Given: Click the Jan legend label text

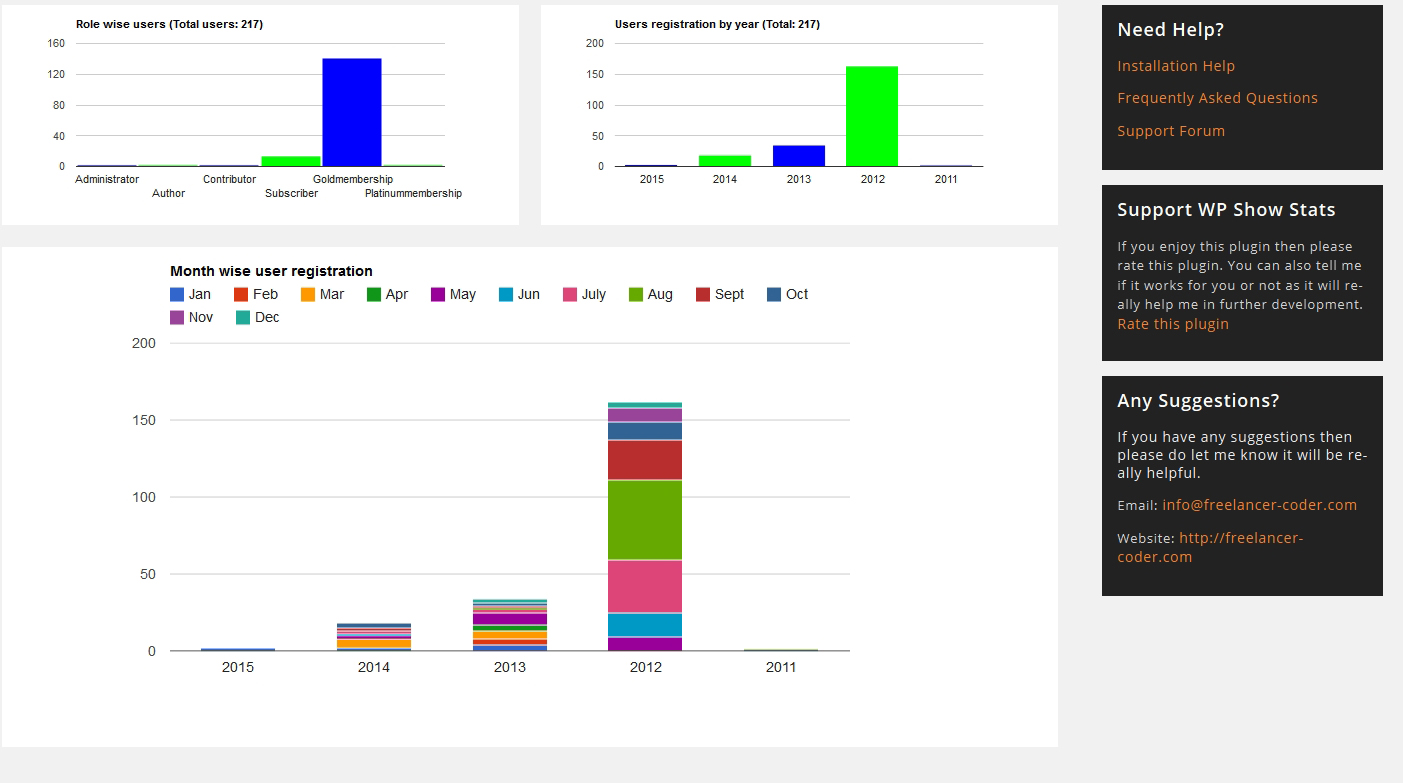Looking at the screenshot, I should tap(200, 294).
